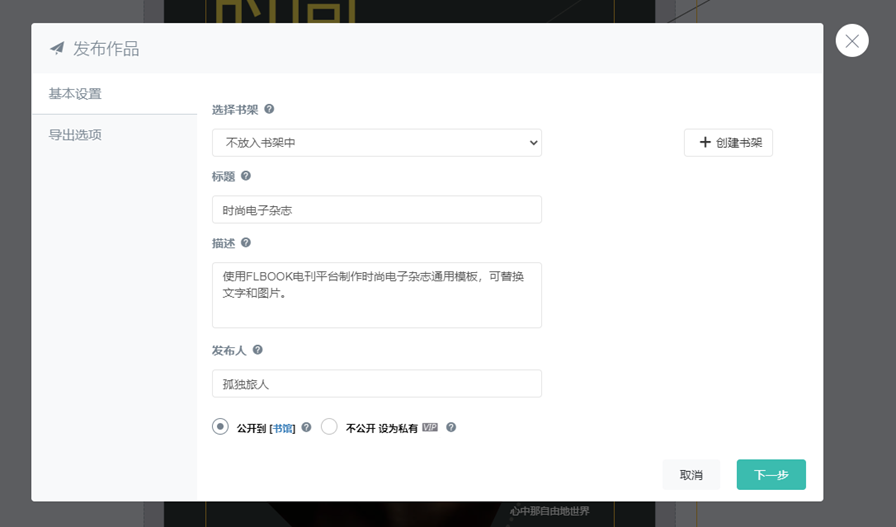Select the 不公开 设为私有 radio option
The width and height of the screenshot is (896, 527).
tap(329, 426)
